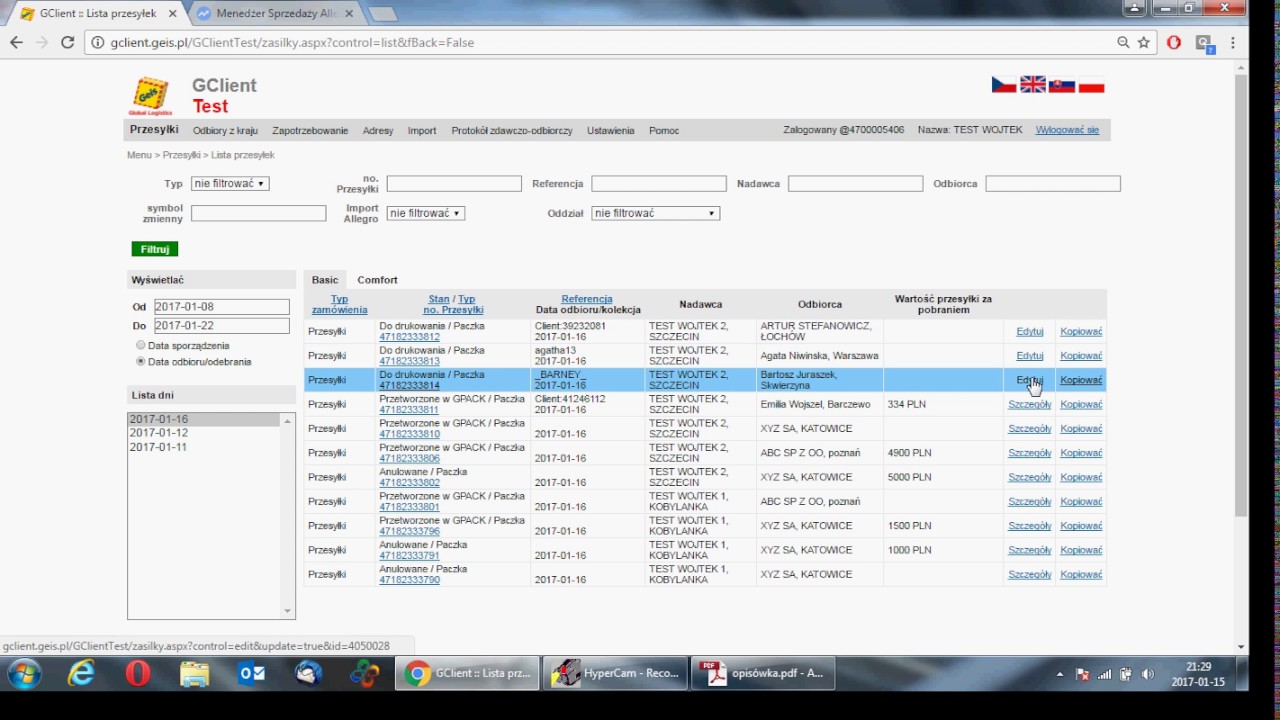The width and height of the screenshot is (1280, 720).
Task: Switch to opisówka.pdf in the taskbar
Action: (x=762, y=674)
